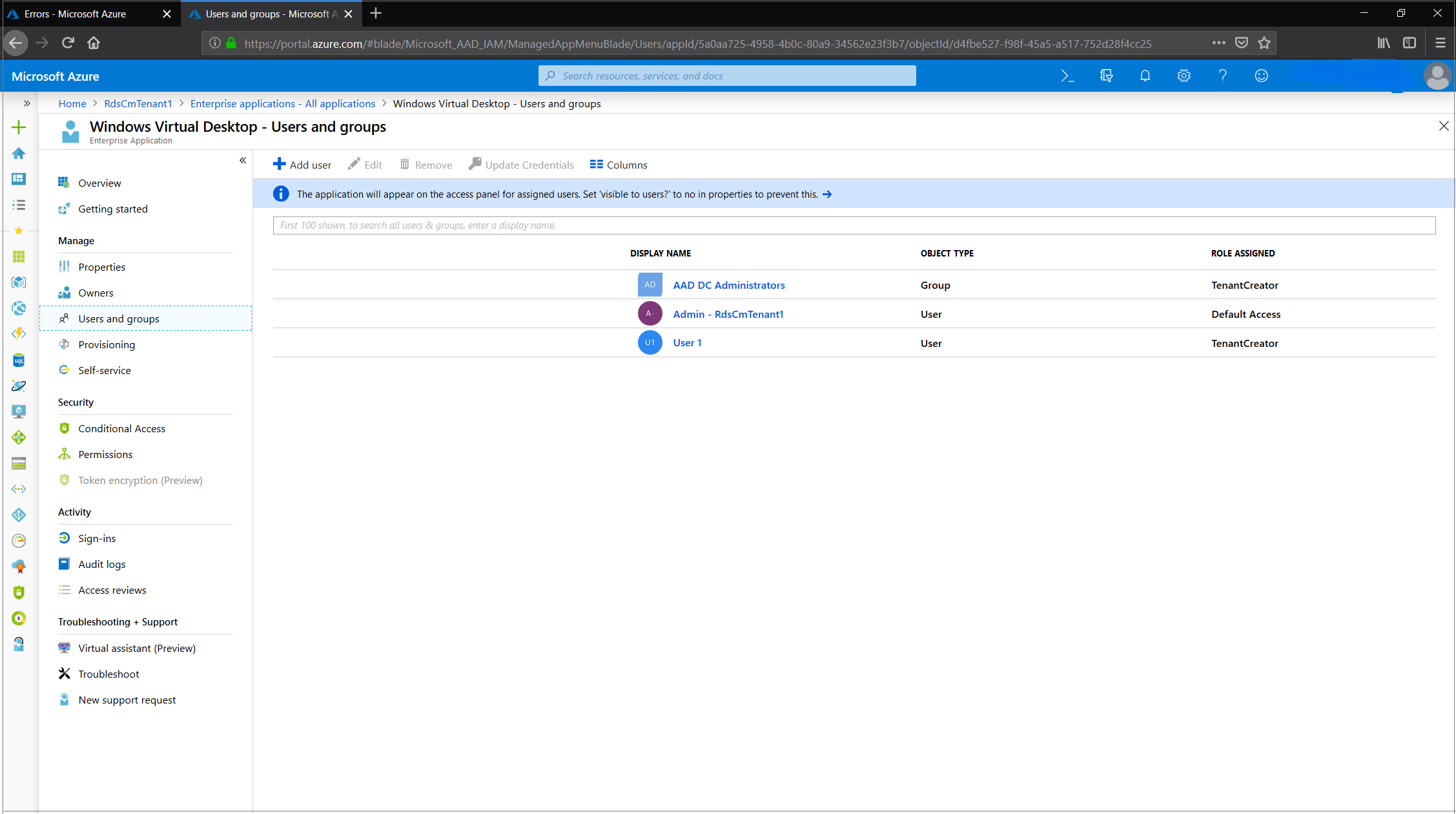Toggle Firefox sidebar view icon
Image resolution: width=1456 pixels, height=814 pixels.
tap(1410, 43)
